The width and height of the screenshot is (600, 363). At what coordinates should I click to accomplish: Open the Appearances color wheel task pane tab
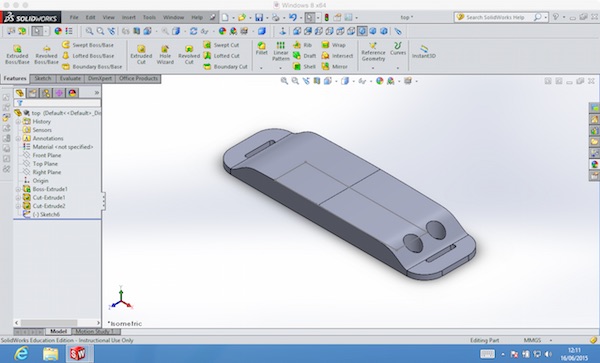[594, 164]
